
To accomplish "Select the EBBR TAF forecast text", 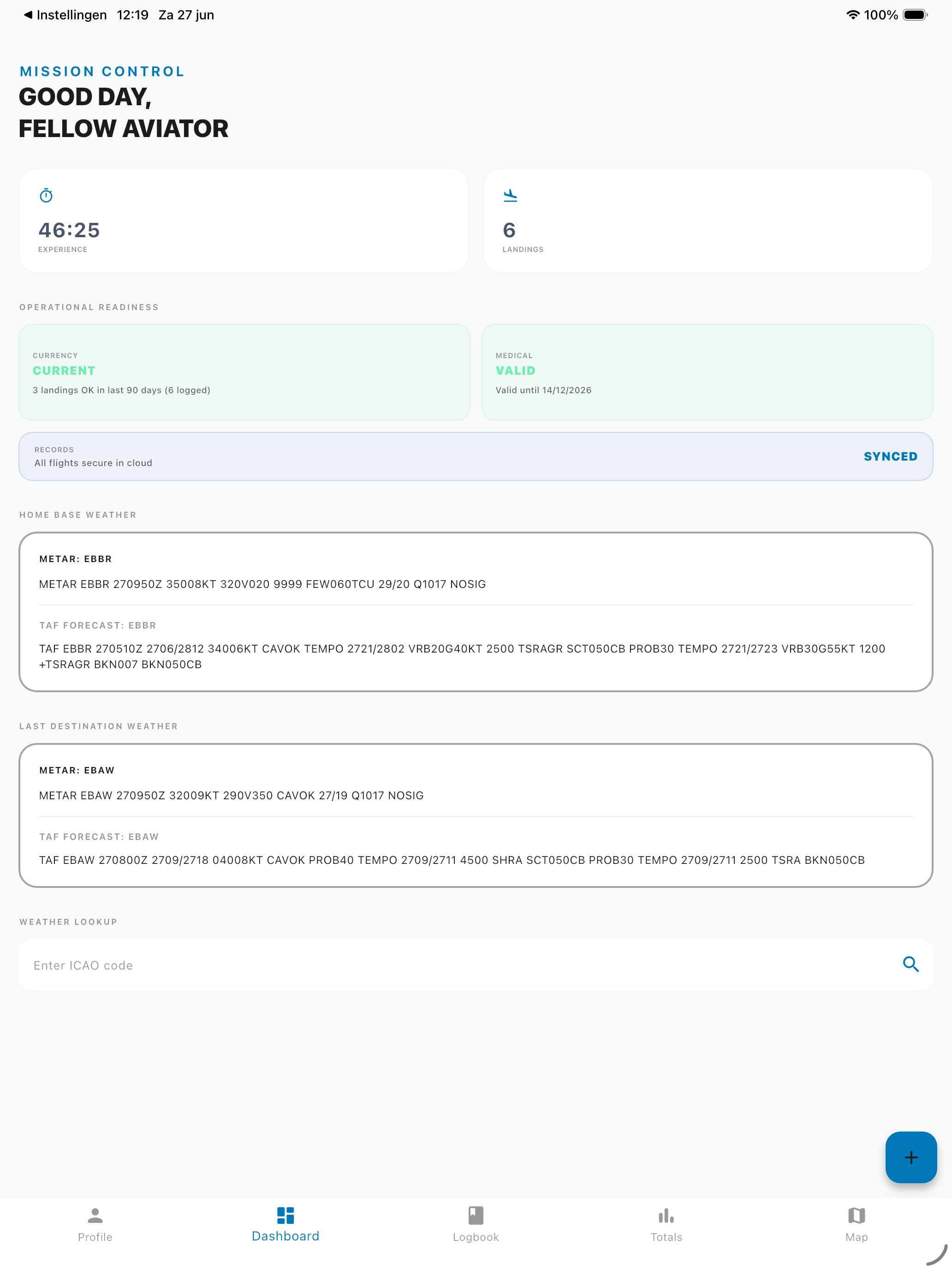I will (x=462, y=656).
